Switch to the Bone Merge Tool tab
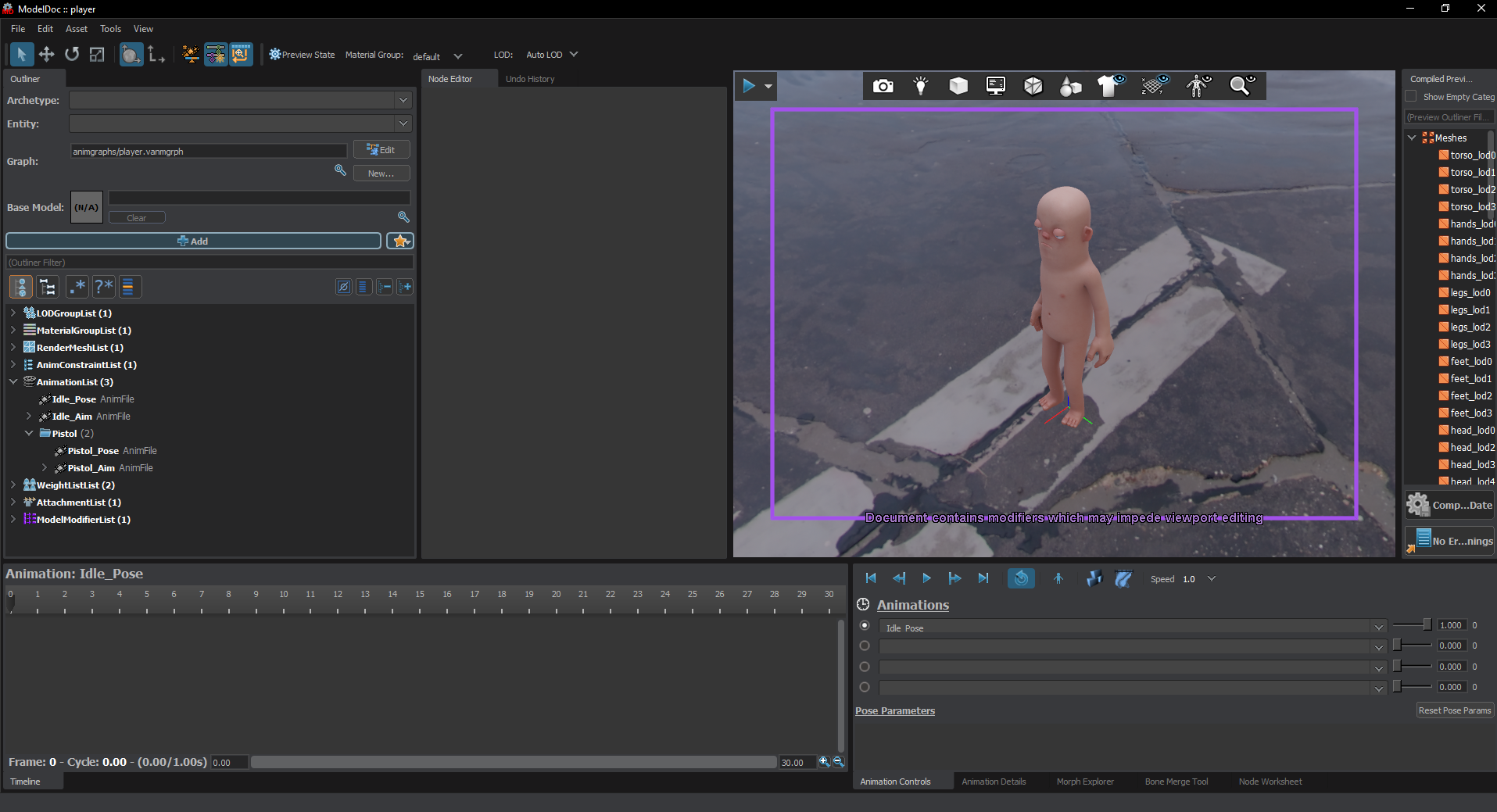The image size is (1497, 812). pyautogui.click(x=1176, y=781)
